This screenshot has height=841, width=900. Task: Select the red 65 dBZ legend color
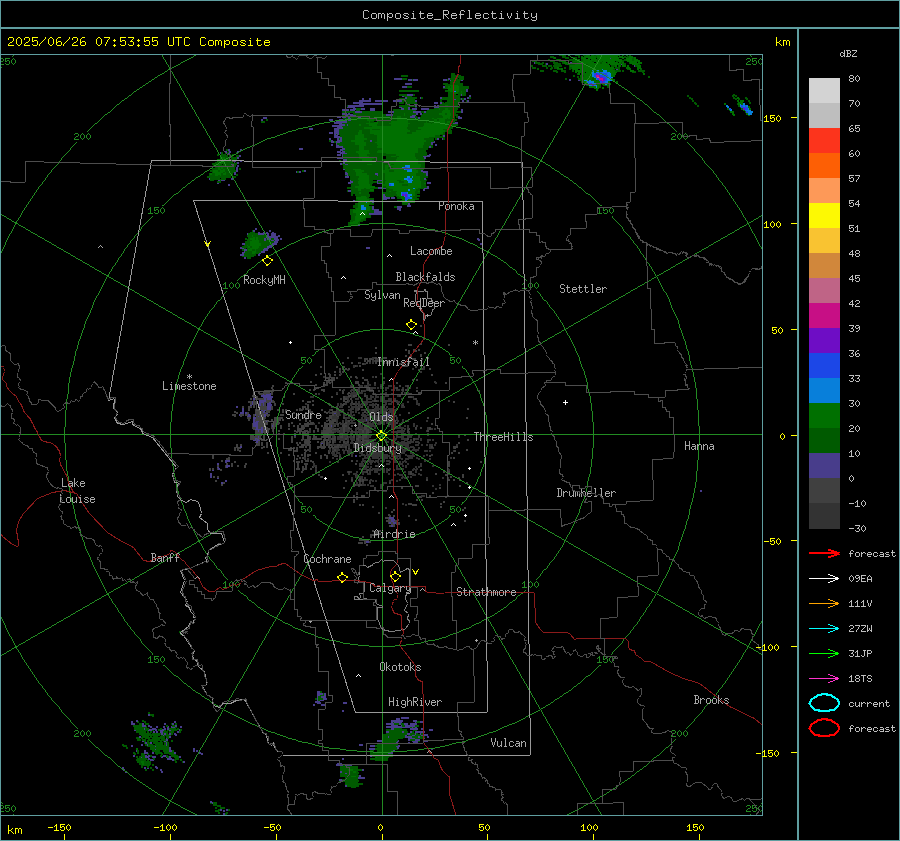(824, 141)
